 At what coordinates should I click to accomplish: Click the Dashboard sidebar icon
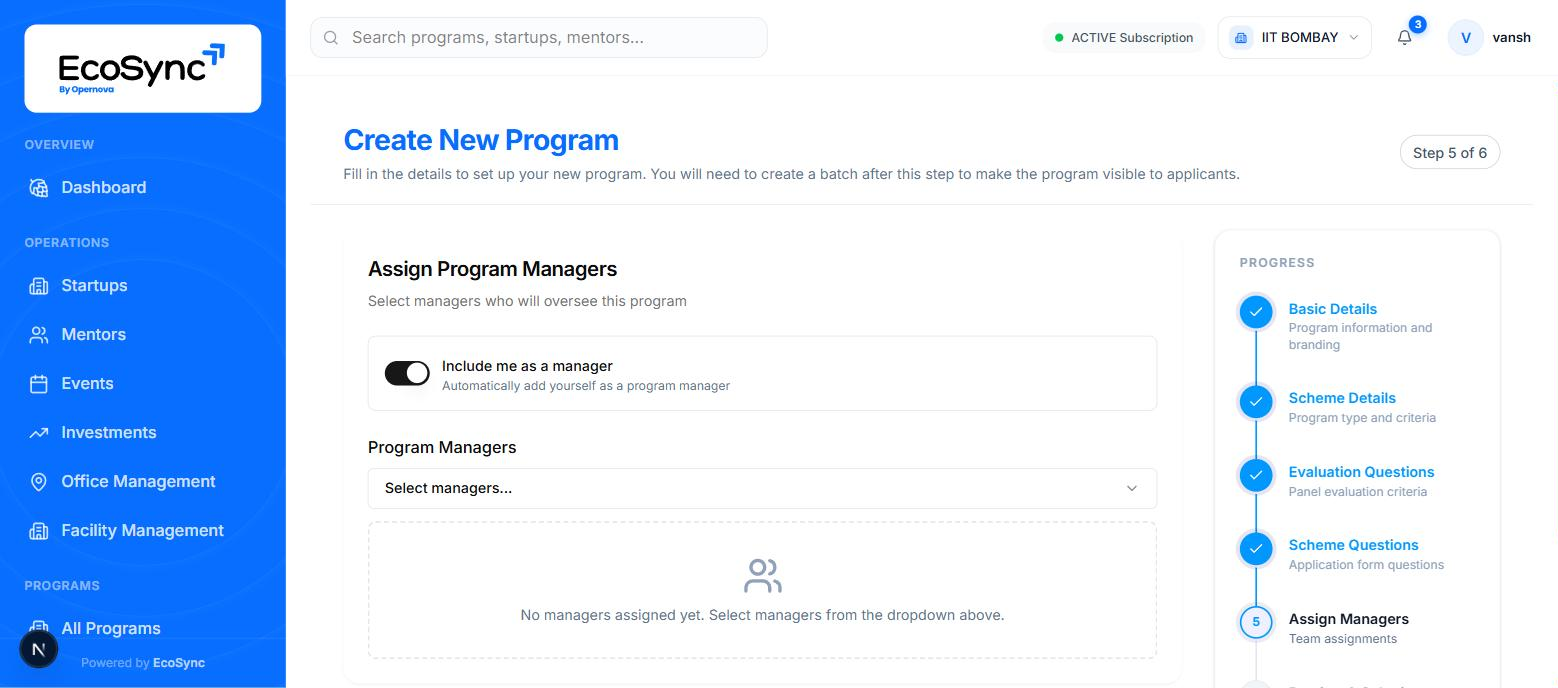(39, 188)
